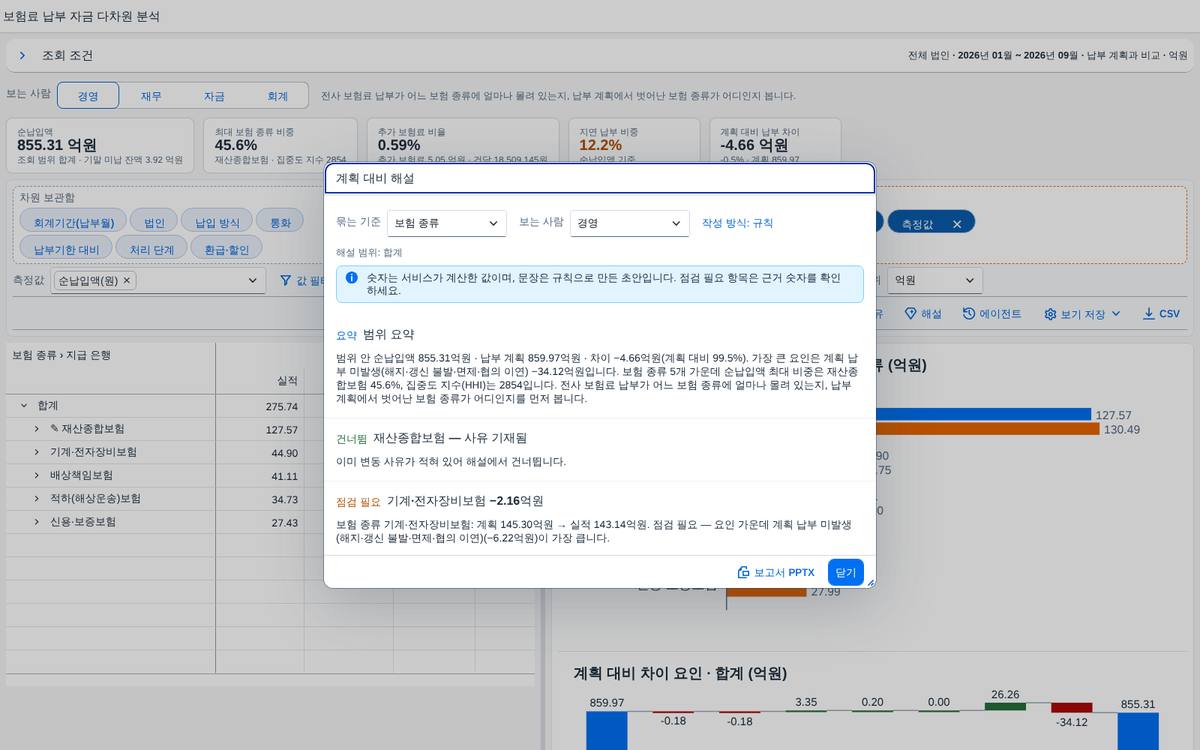This screenshot has width=1200, height=750.
Task: Click the 보기 저장 gear icon
Action: (x=1050, y=314)
